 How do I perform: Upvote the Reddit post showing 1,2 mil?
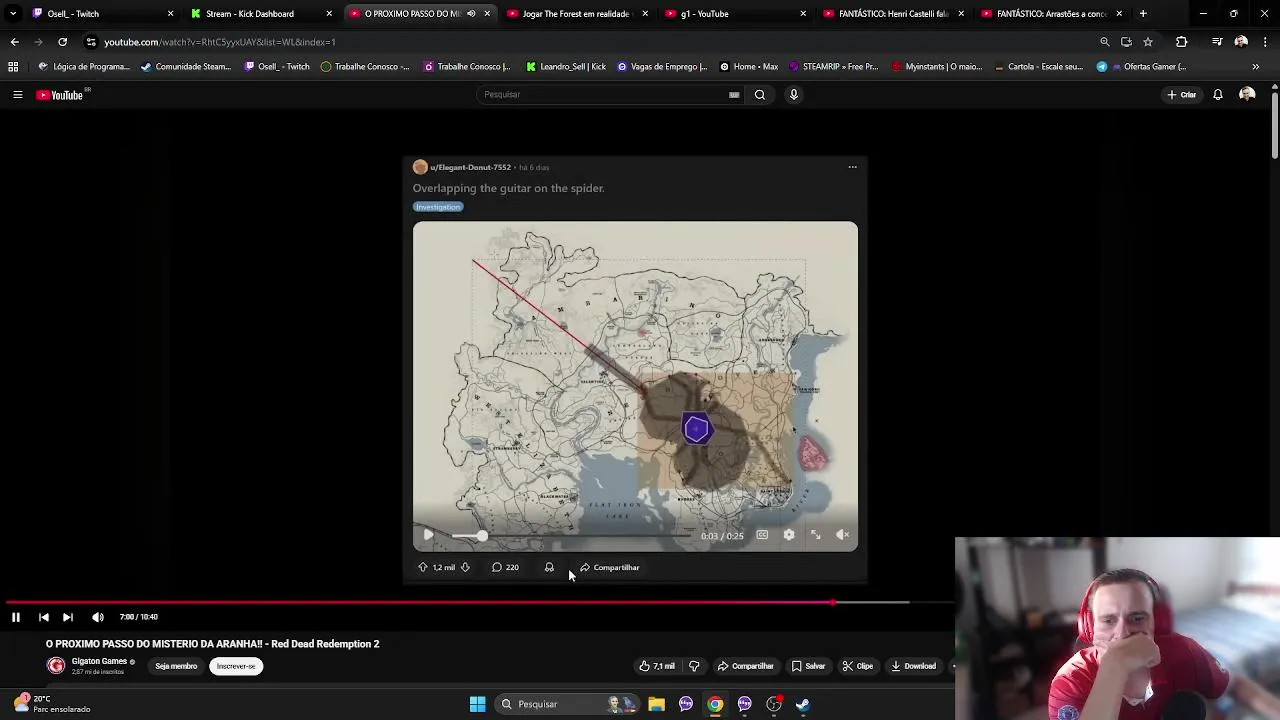point(423,567)
